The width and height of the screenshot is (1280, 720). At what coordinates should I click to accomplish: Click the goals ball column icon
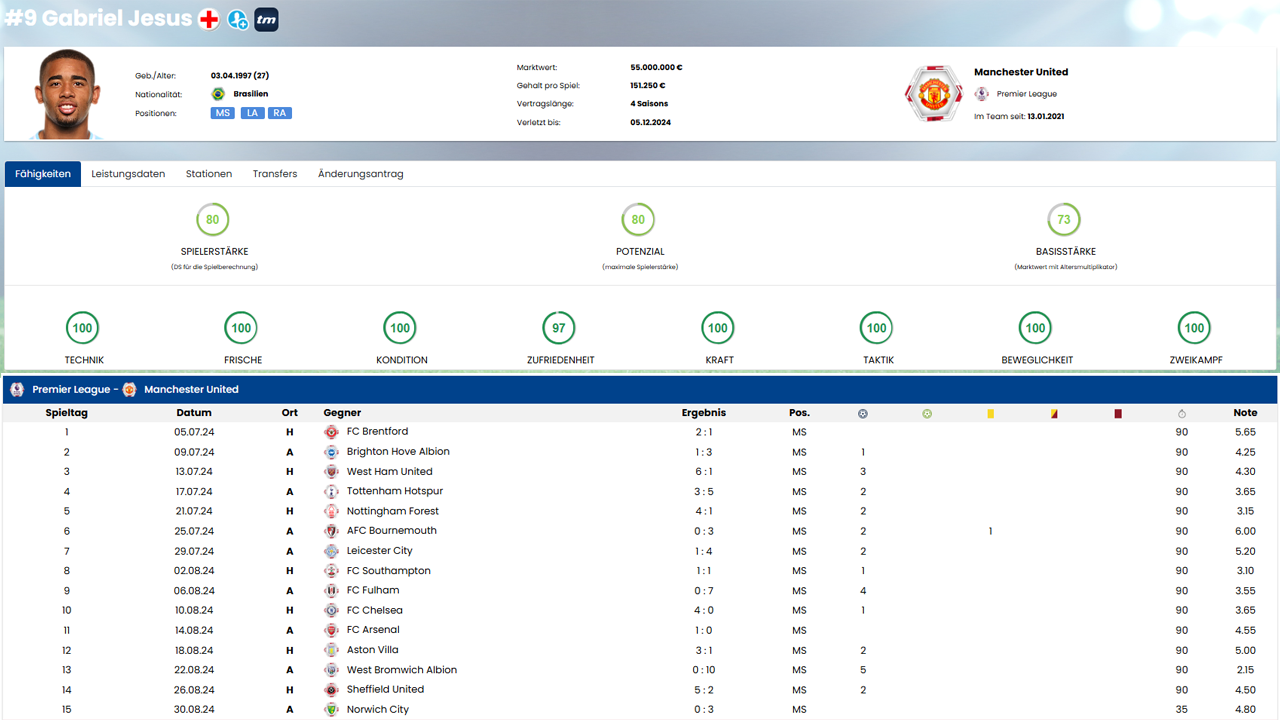tap(863, 413)
